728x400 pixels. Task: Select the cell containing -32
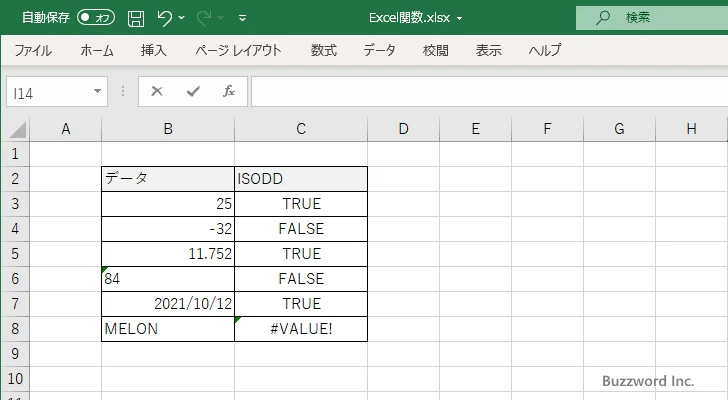(168, 229)
